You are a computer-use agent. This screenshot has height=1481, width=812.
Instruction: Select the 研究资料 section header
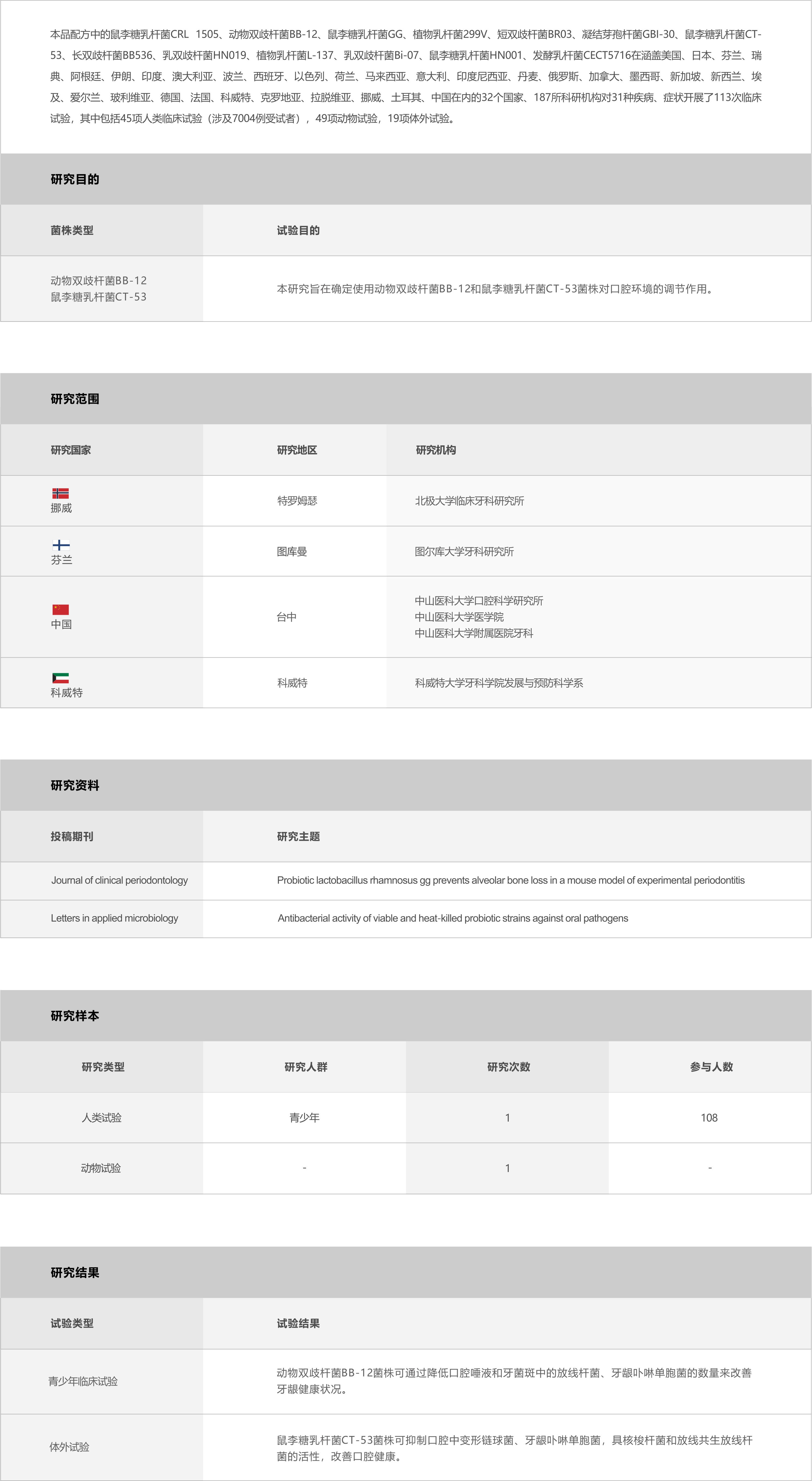point(406,785)
